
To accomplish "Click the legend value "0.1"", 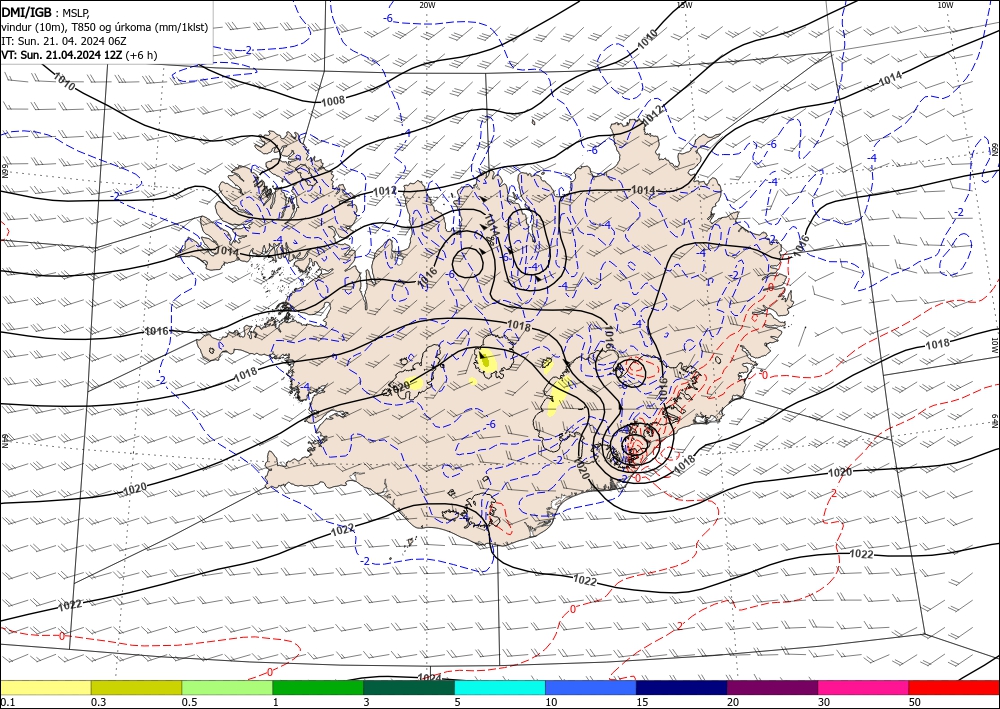I will click(8, 702).
